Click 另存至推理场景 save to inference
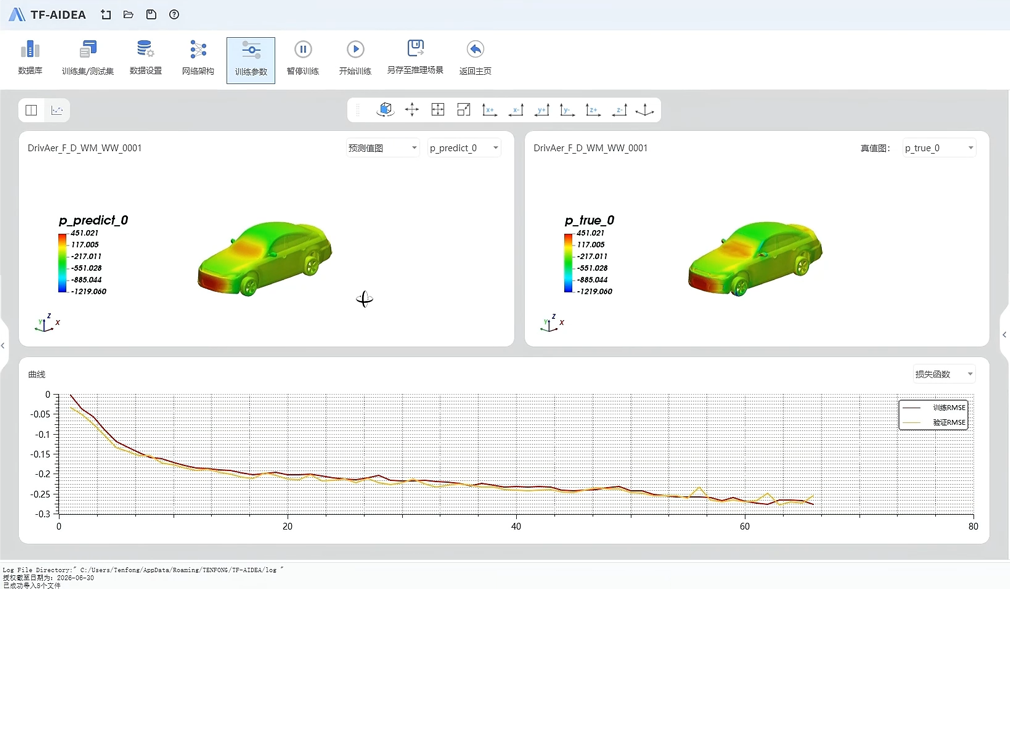Image resolution: width=1010 pixels, height=732 pixels. (415, 58)
